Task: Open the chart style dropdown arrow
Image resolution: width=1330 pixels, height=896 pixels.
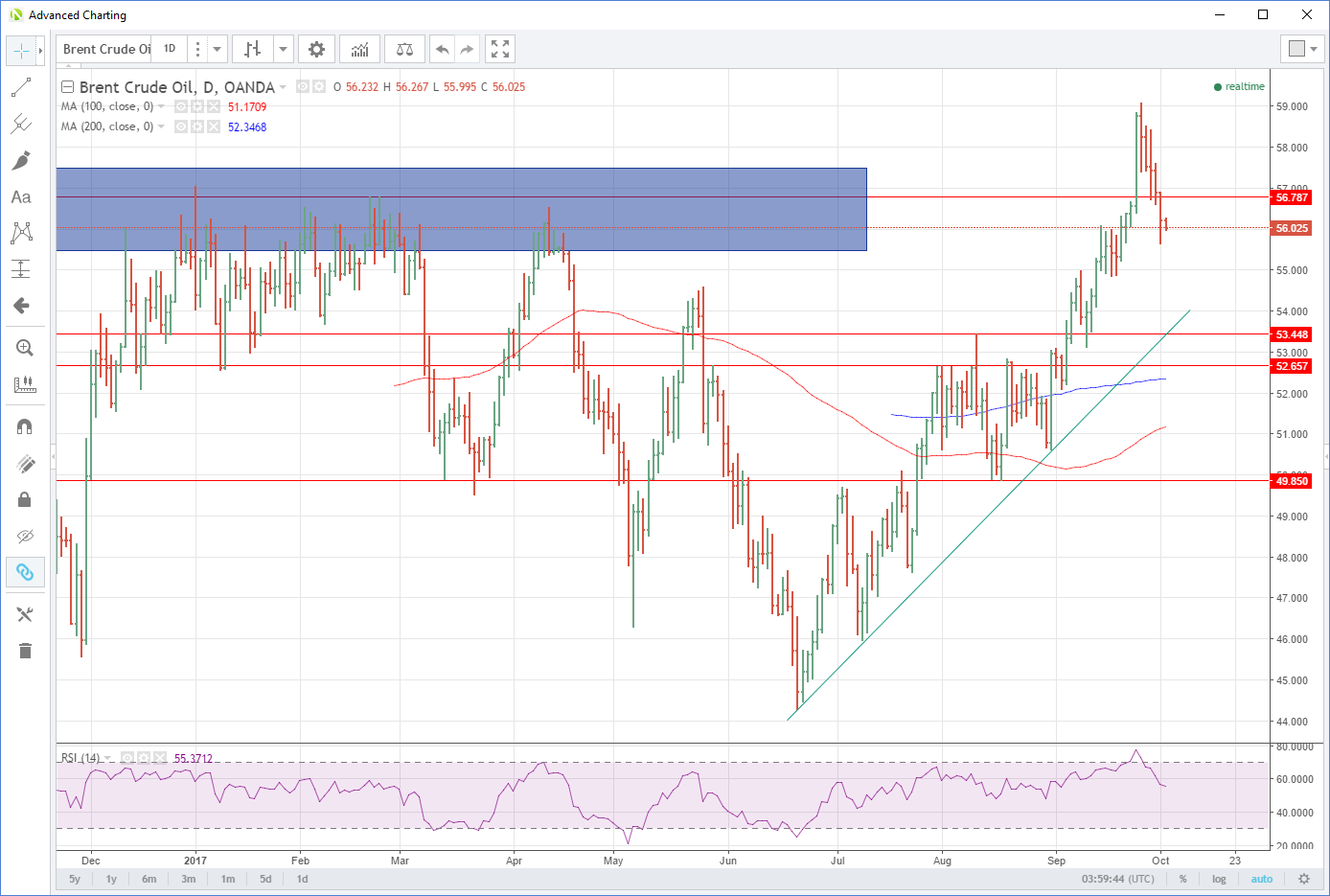Action: click(283, 49)
